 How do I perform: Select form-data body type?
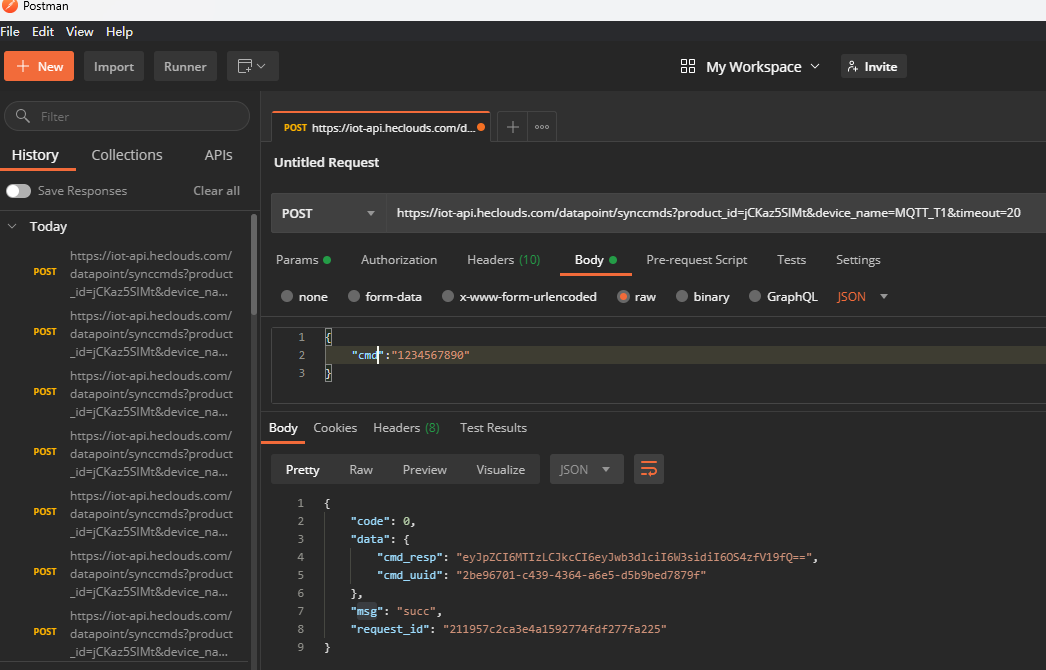[x=354, y=296]
